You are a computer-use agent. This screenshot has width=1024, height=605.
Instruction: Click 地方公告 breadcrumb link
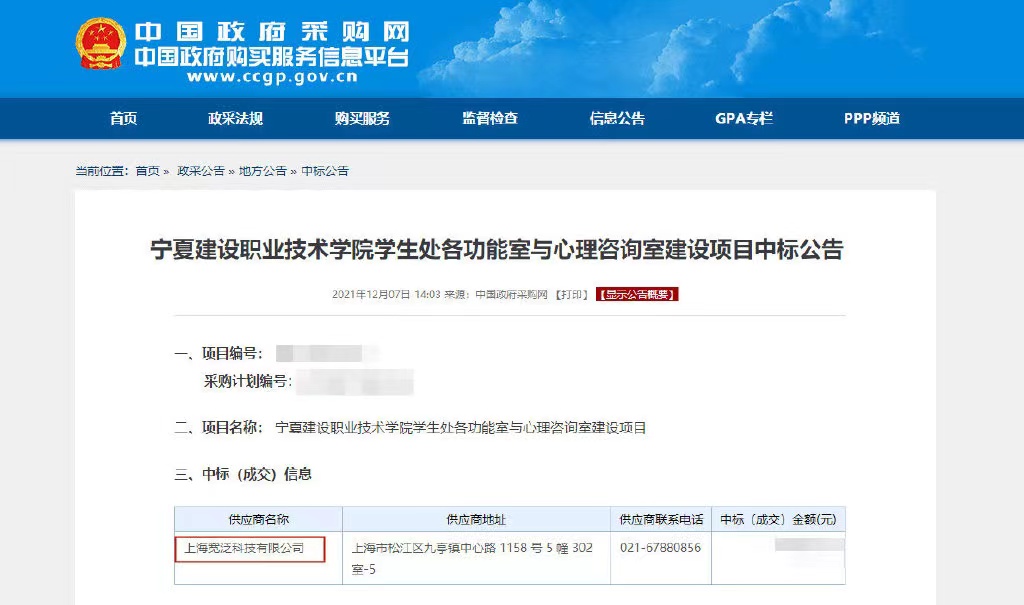pos(263,171)
